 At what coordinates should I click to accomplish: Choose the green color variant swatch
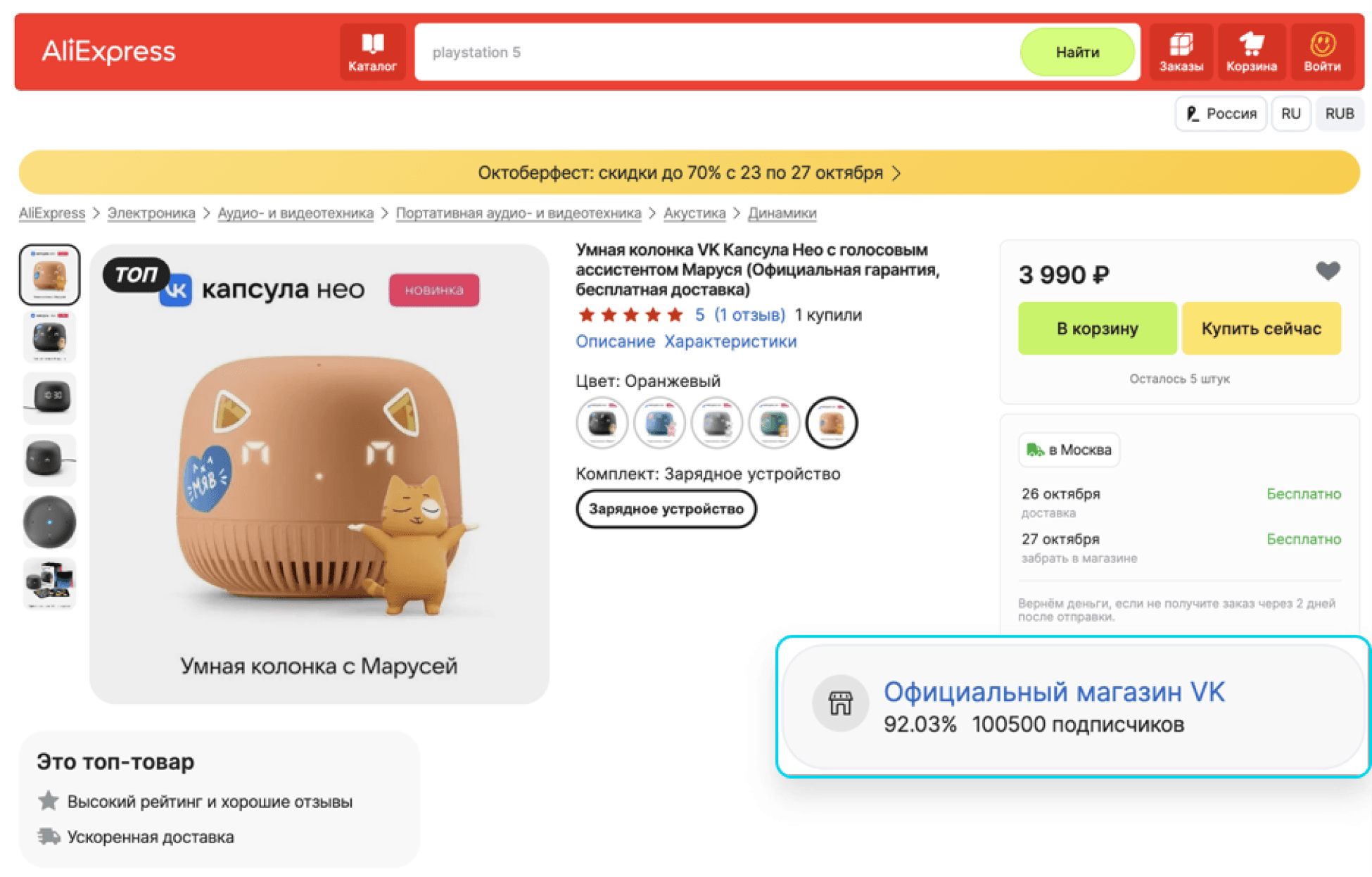(774, 422)
